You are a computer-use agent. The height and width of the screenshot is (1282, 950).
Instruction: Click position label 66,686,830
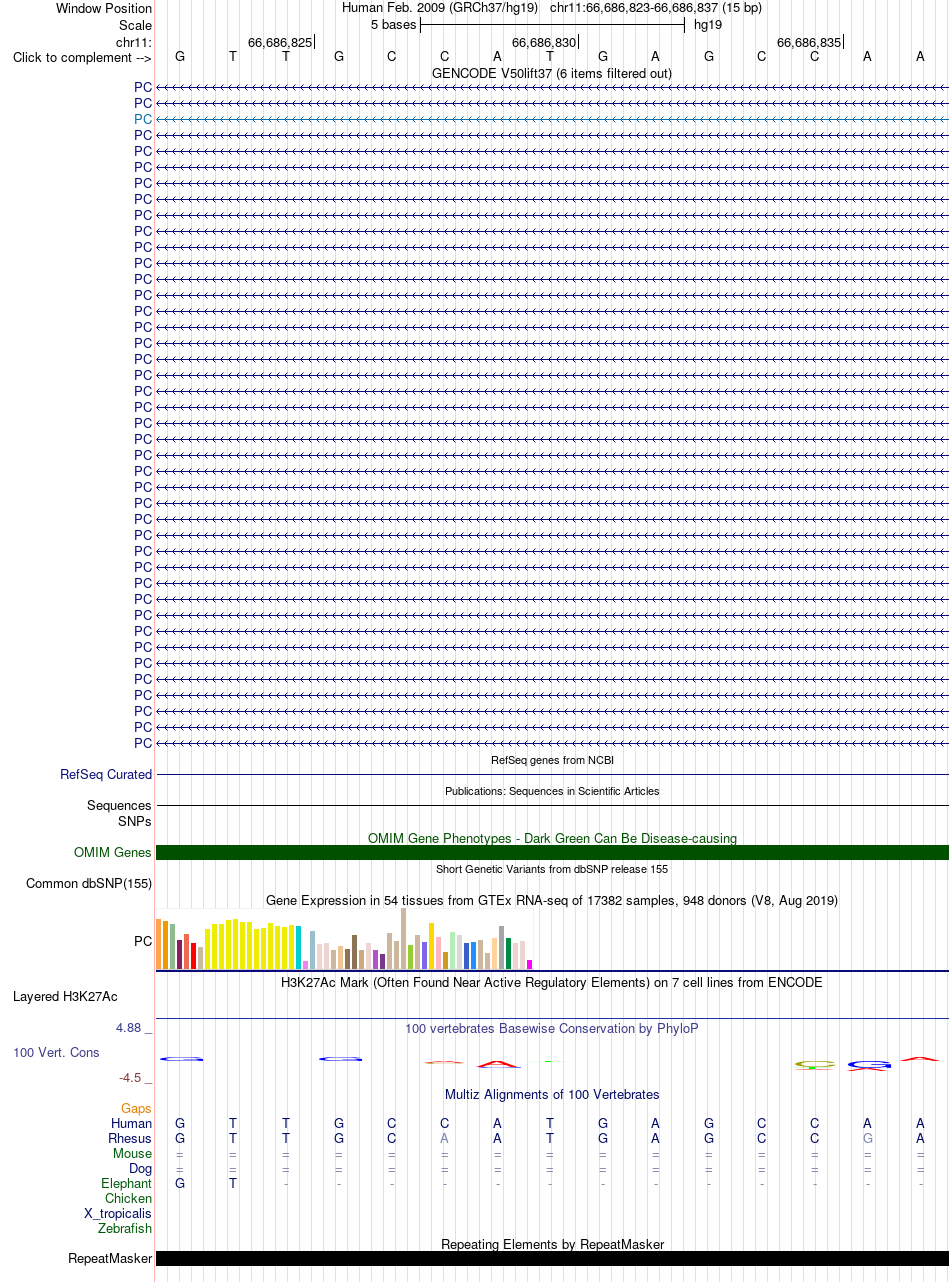tap(544, 42)
